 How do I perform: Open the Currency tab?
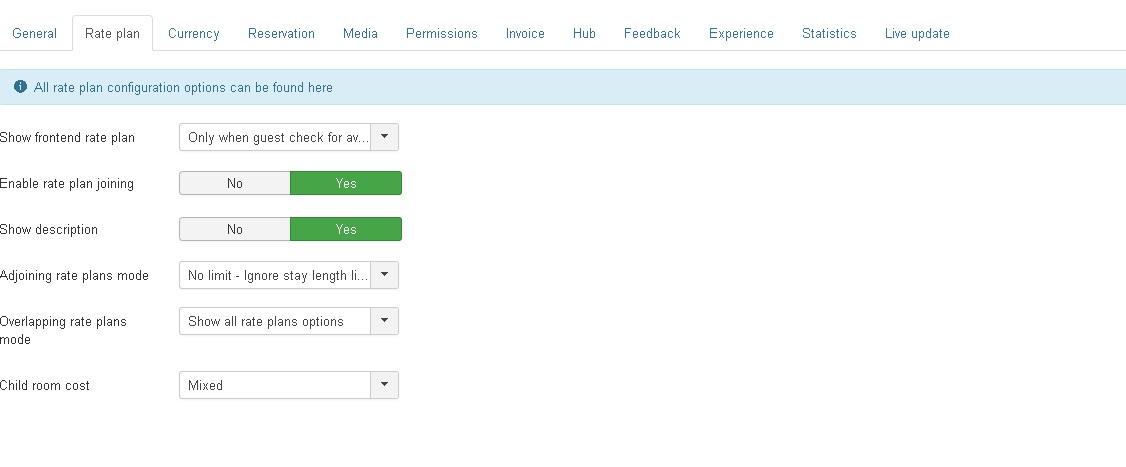point(193,33)
